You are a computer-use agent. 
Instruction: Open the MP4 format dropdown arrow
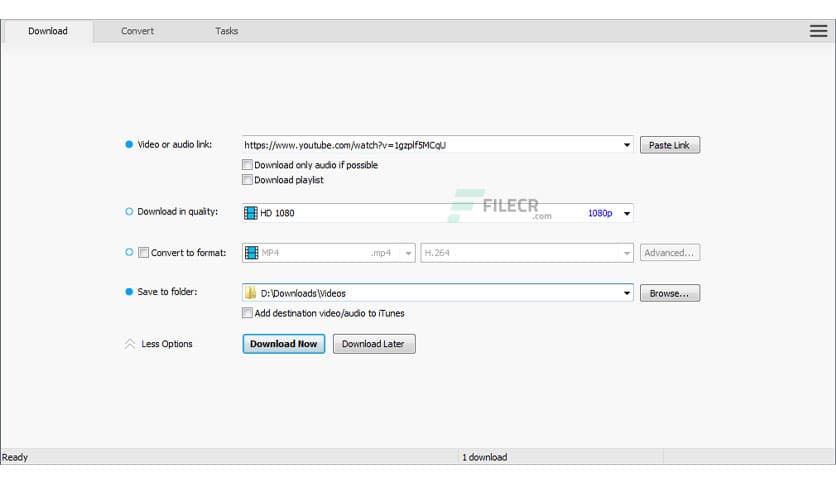pos(408,253)
